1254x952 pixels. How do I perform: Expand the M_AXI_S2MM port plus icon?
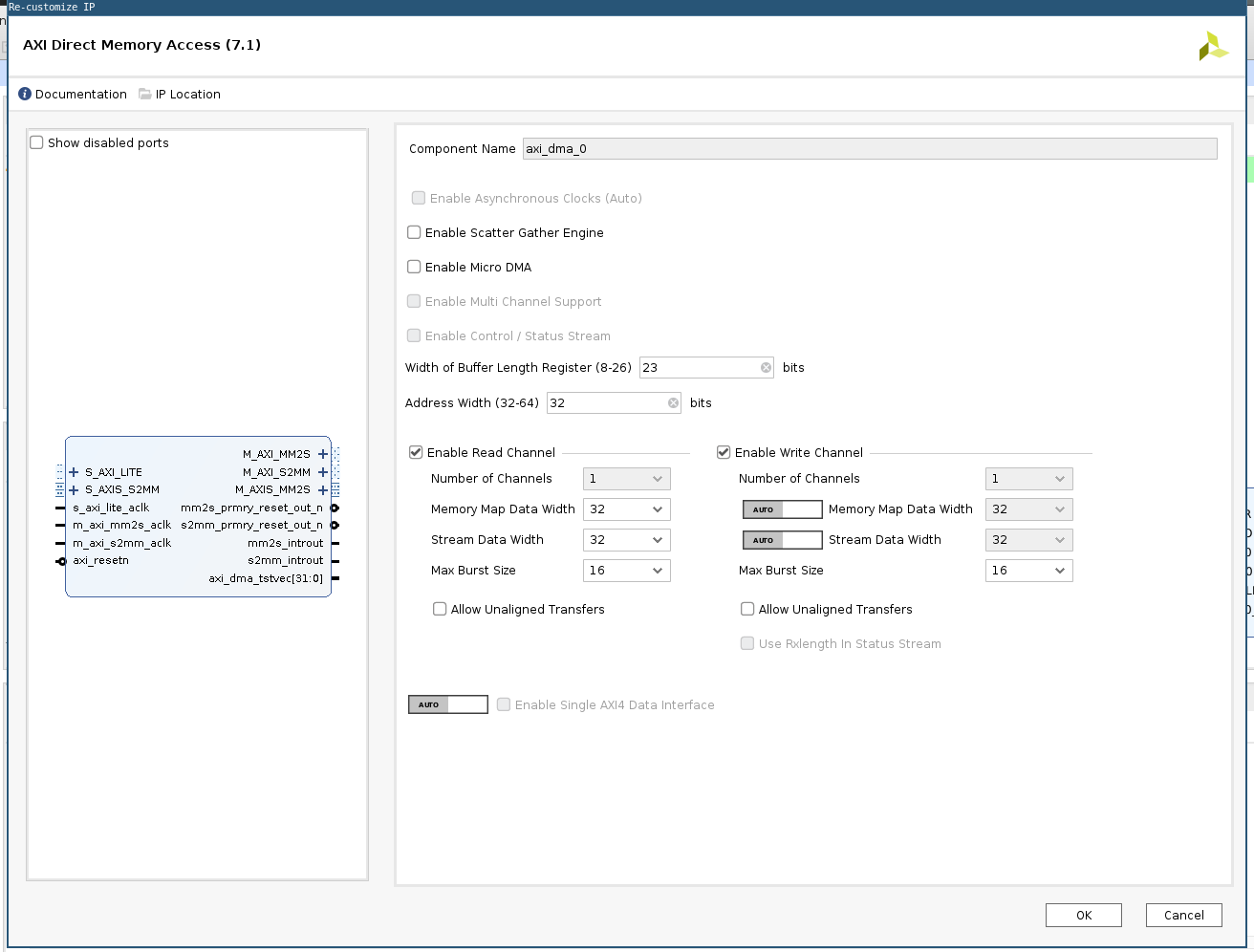tap(323, 472)
